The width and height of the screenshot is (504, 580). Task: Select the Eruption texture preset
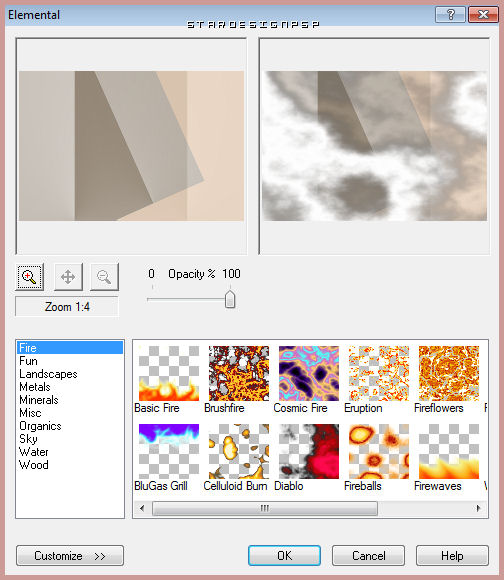[379, 373]
